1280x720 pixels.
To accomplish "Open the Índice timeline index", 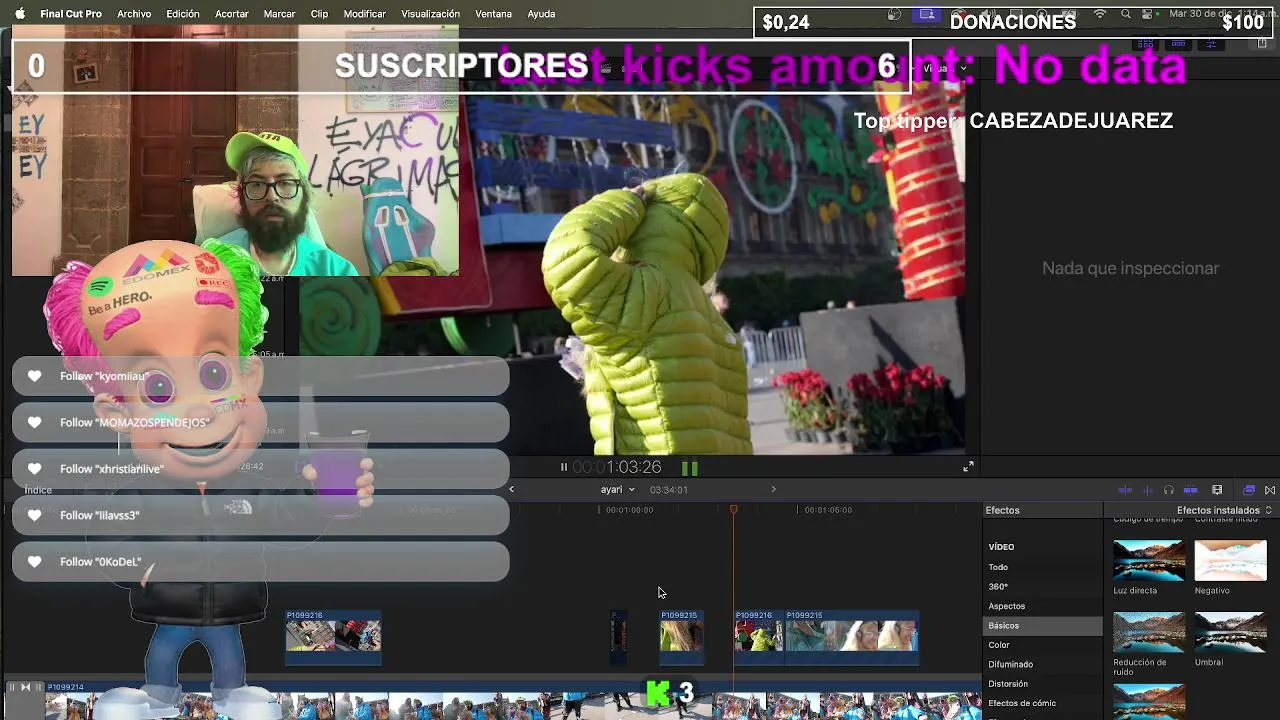I will coord(38,490).
